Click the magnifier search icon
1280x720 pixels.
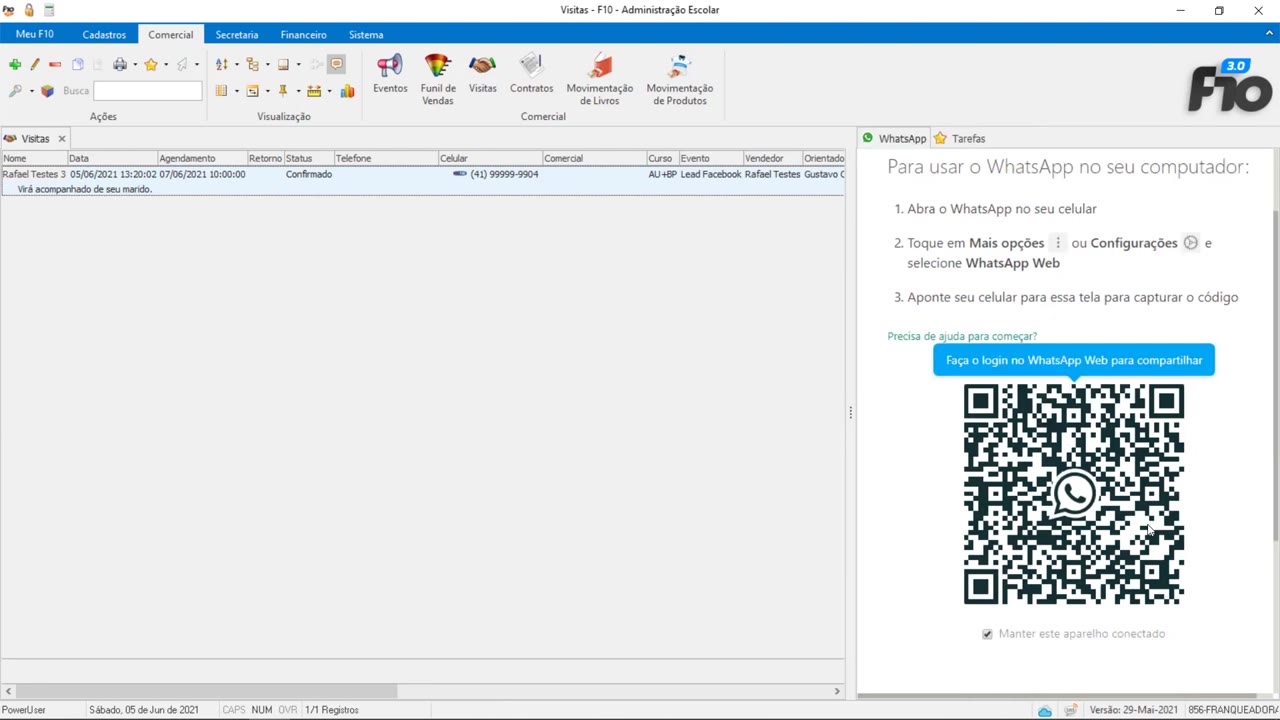[15, 91]
